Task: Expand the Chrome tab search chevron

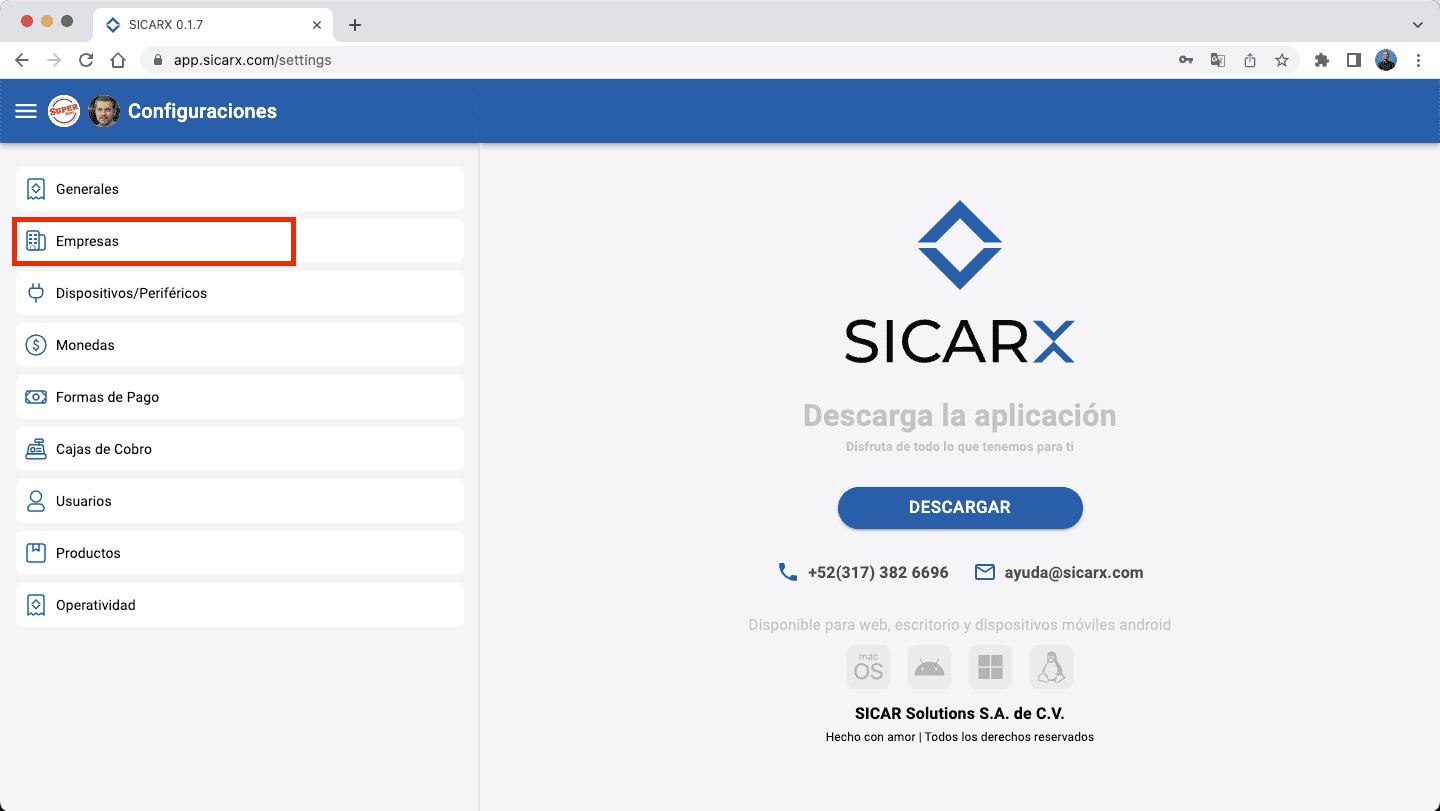Action: [1417, 24]
